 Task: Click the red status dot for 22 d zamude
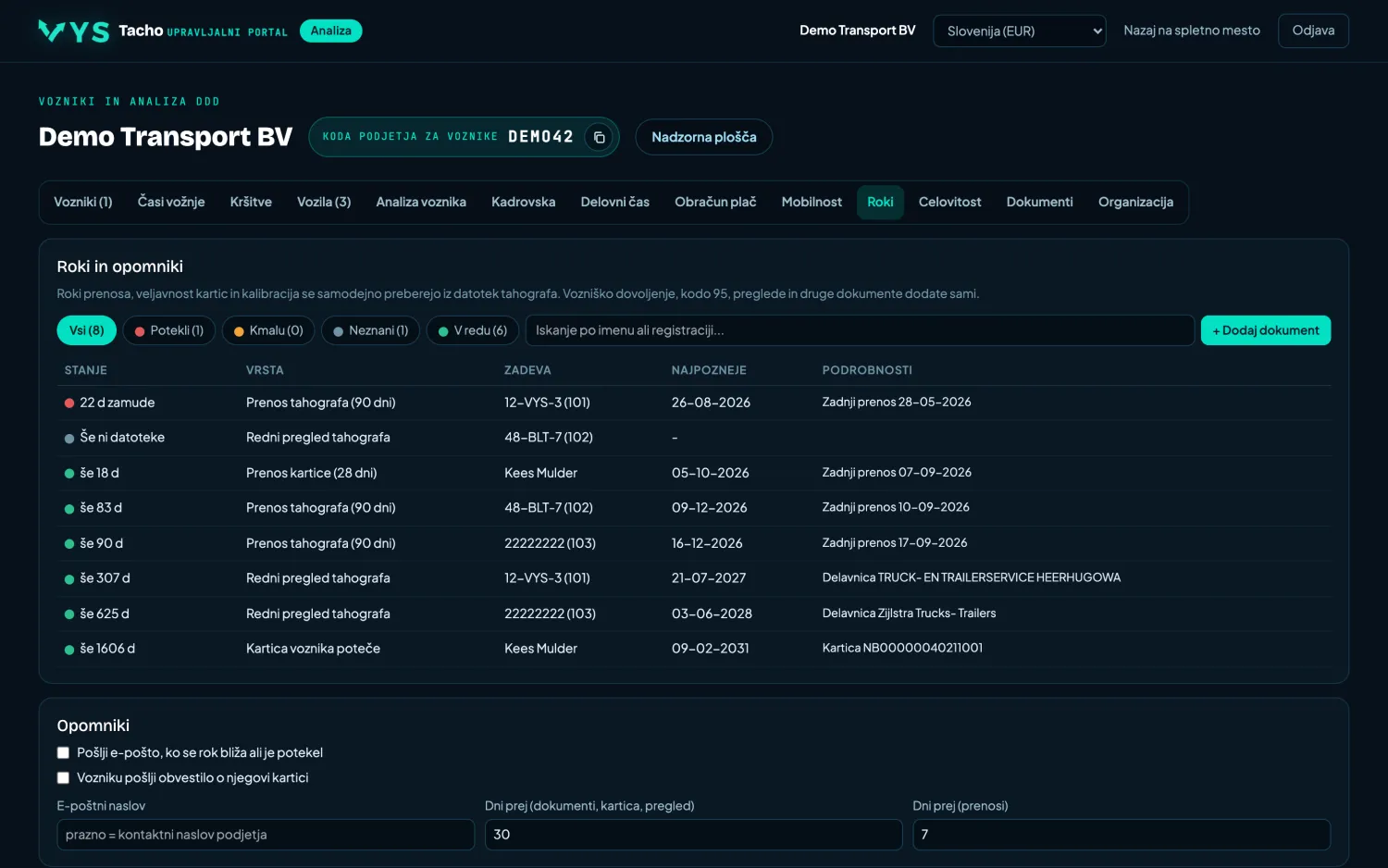[69, 403]
